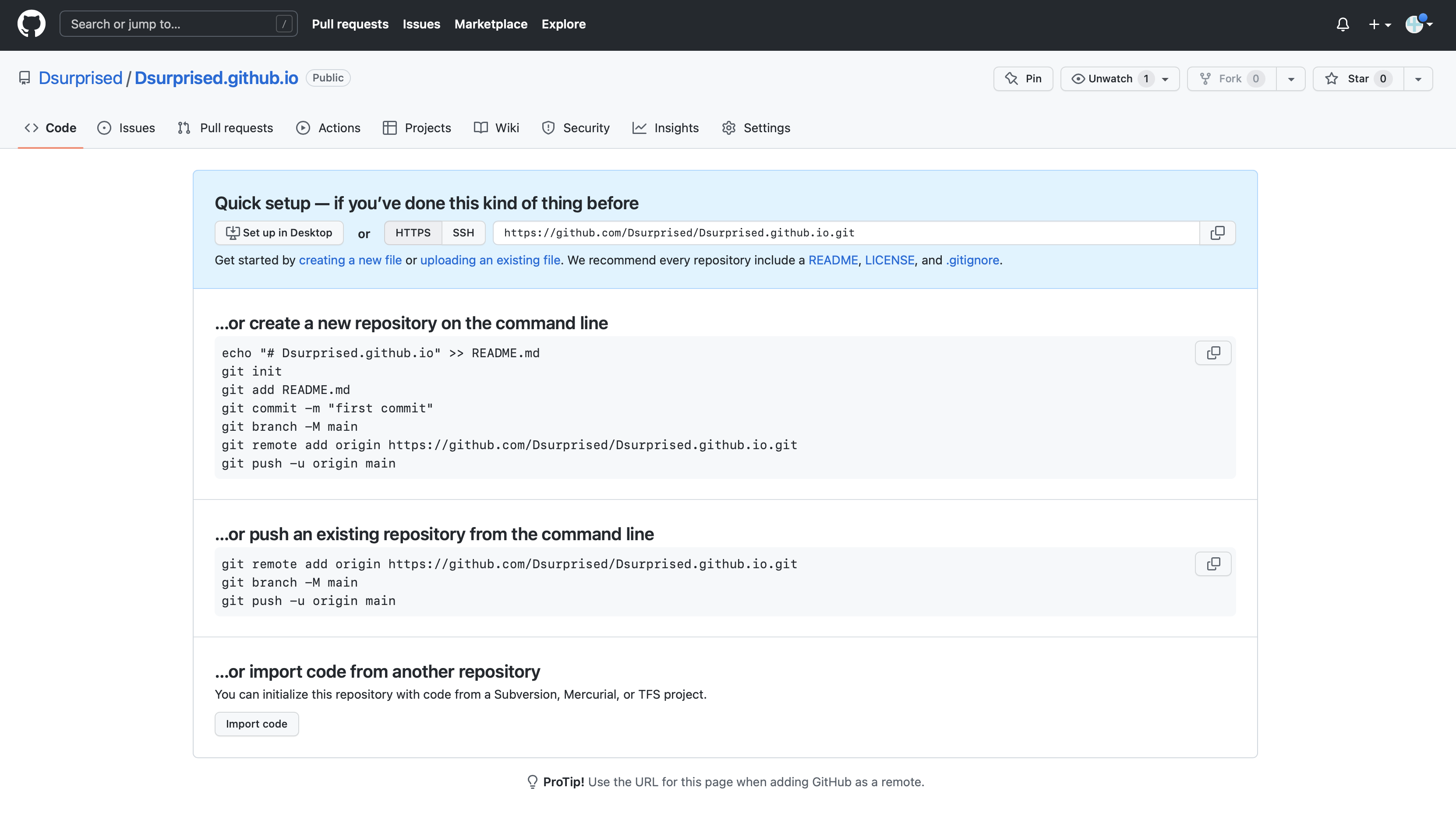Switch to the Actions tab
Screen dimensions: 1456x816
[328, 128]
